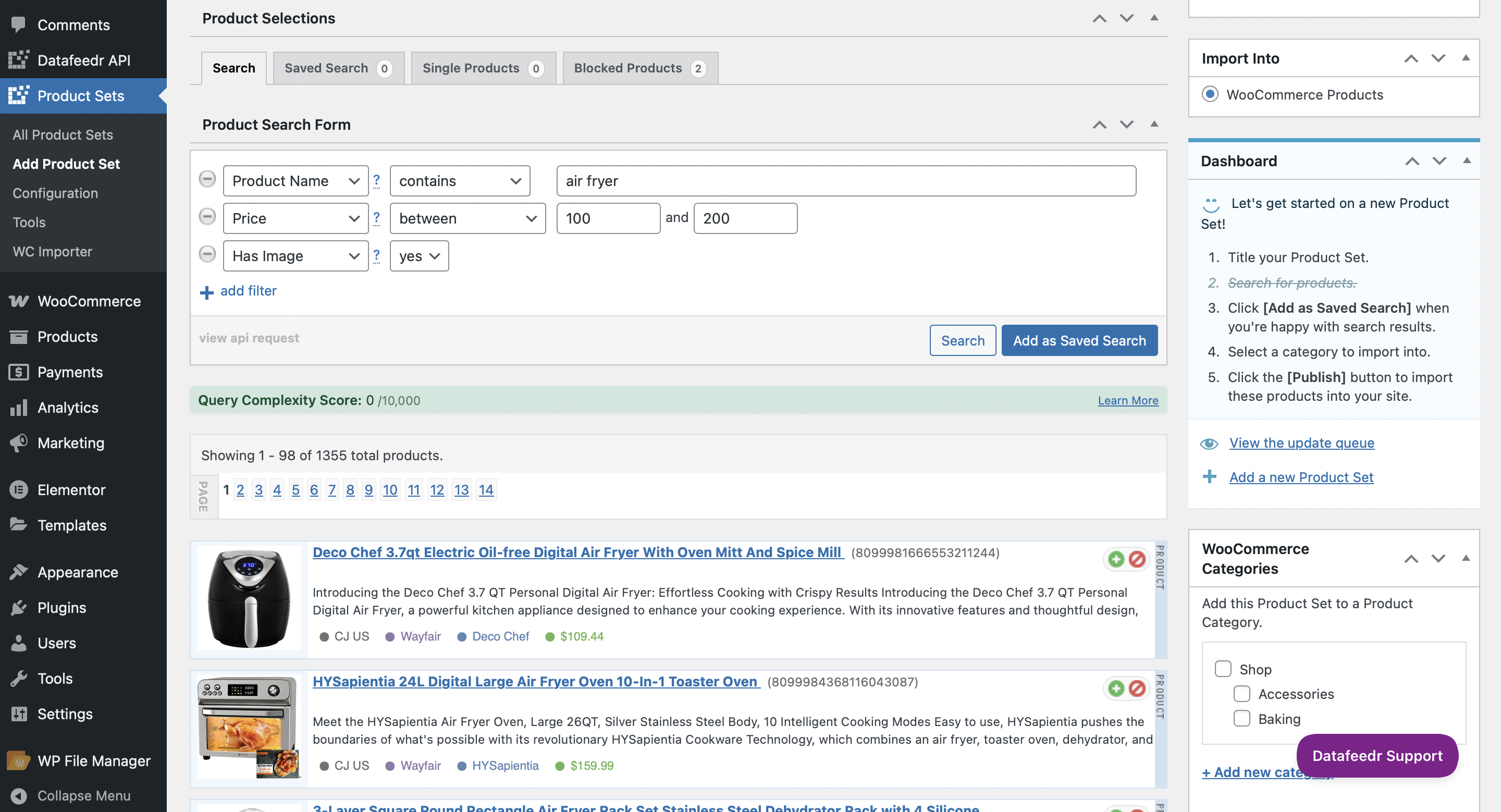Open the between operator dropdown

467,218
